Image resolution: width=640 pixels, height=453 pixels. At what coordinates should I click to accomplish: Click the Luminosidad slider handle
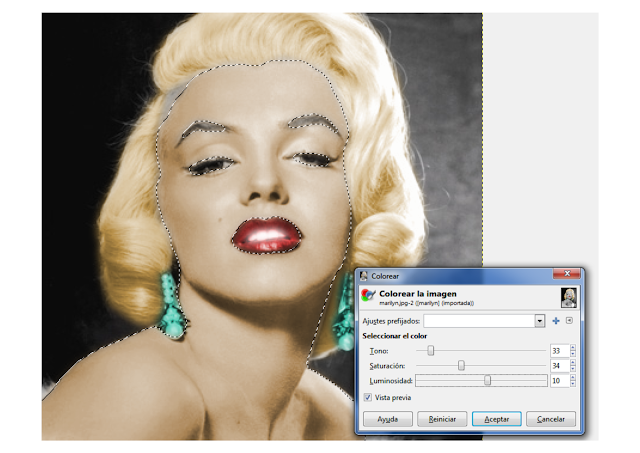tap(487, 380)
